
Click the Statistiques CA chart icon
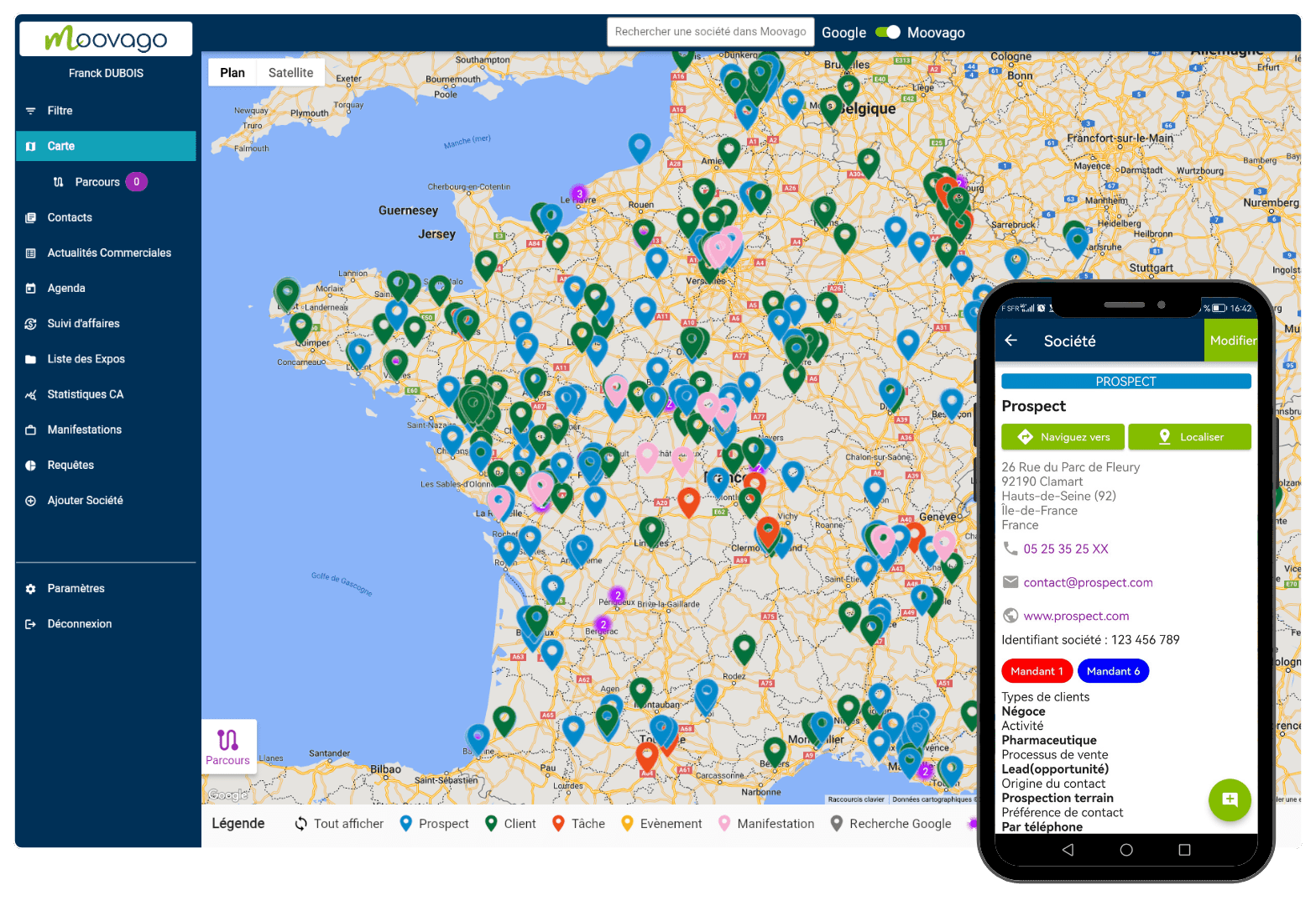coord(31,394)
